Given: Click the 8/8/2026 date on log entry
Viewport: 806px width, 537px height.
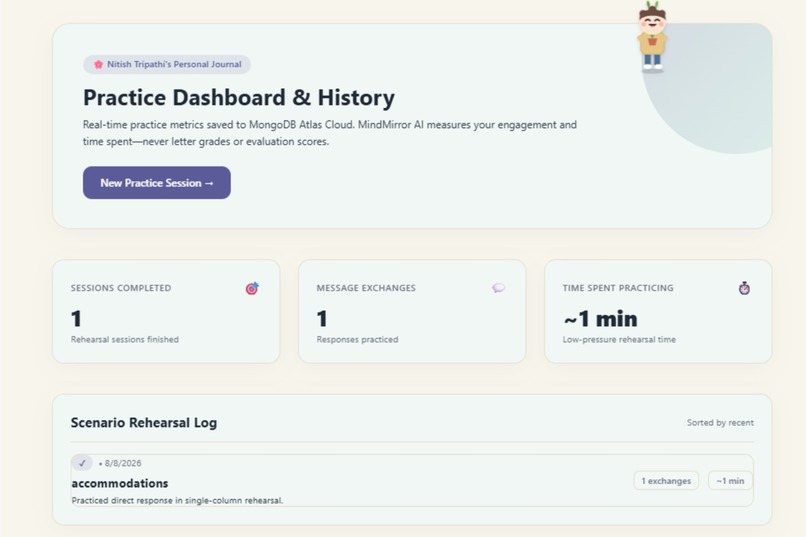Looking at the screenshot, I should [123, 463].
